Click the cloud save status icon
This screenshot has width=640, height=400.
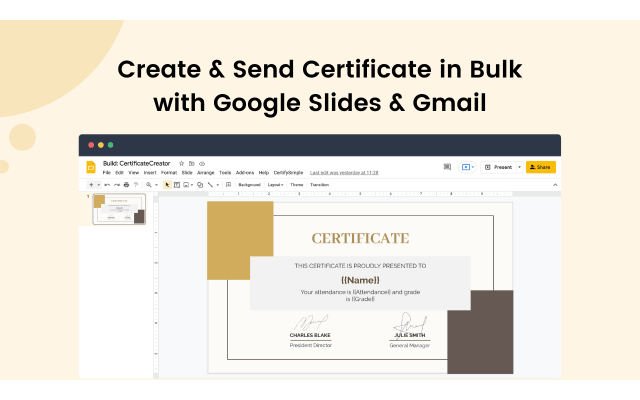(202, 164)
